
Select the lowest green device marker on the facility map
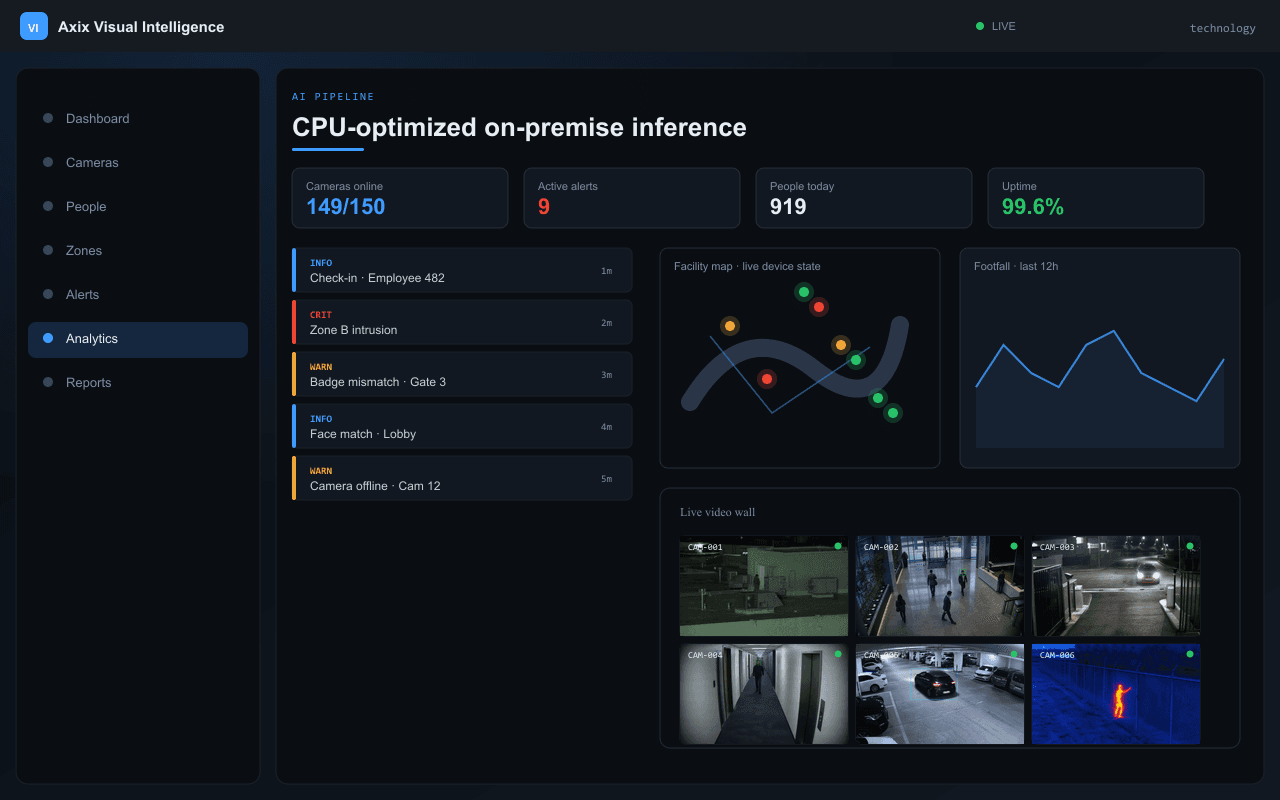[893, 413]
